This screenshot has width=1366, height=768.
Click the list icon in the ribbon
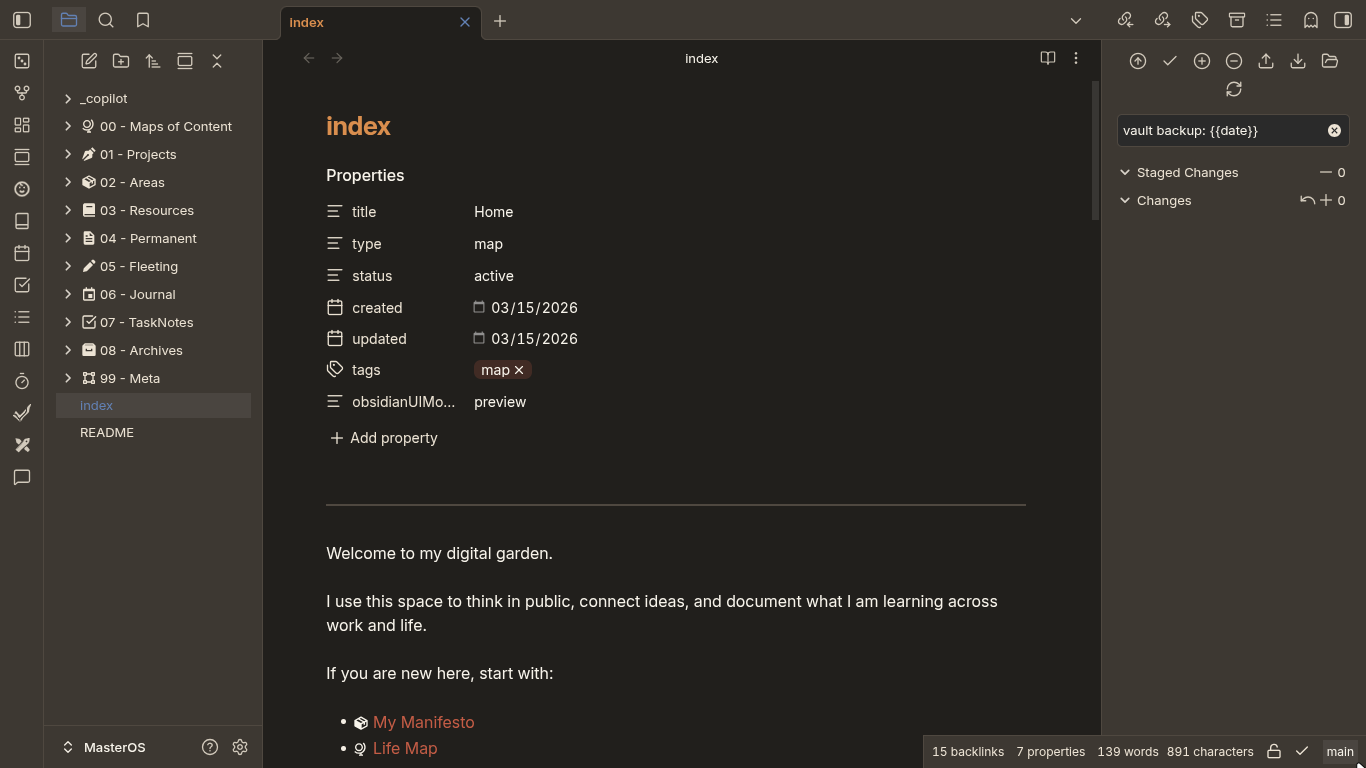click(x=22, y=317)
